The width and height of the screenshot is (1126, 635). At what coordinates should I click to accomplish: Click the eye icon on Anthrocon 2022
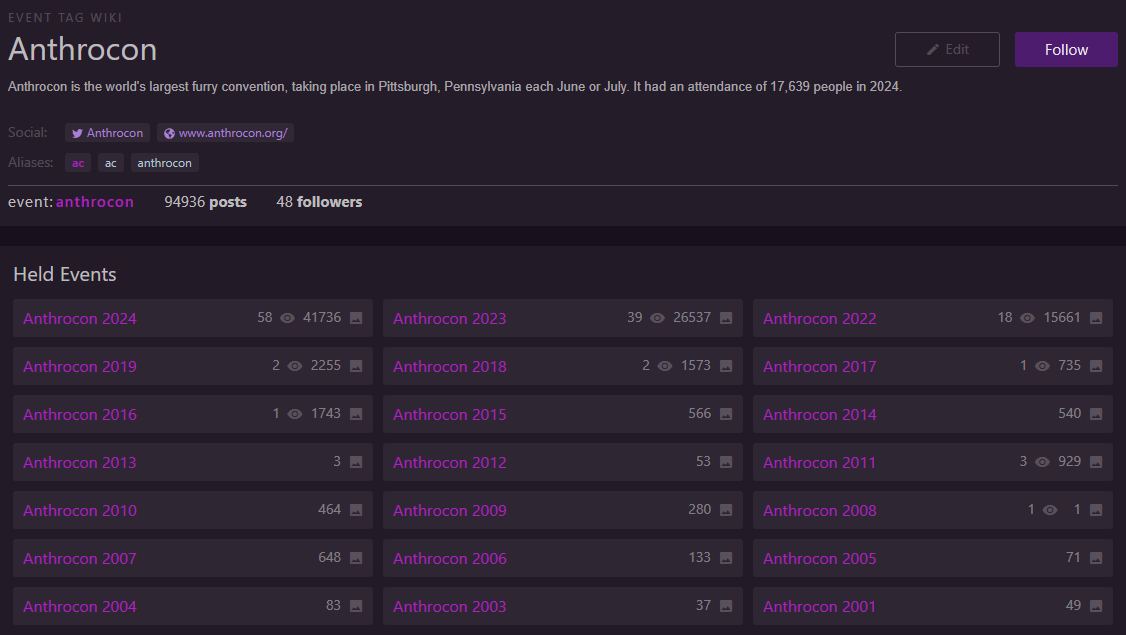coord(1028,318)
